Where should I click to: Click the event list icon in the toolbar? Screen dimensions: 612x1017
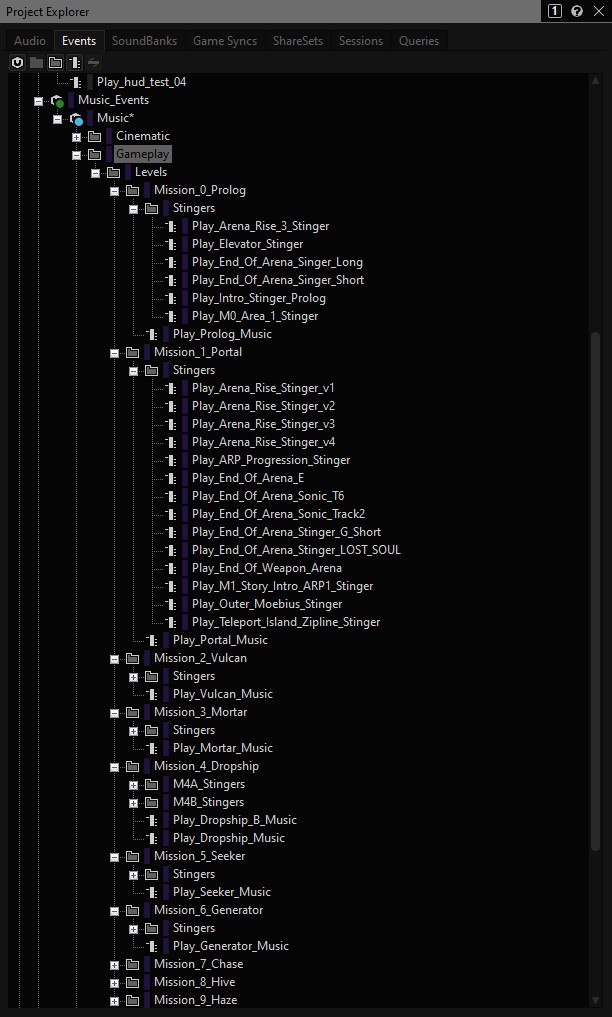73,62
